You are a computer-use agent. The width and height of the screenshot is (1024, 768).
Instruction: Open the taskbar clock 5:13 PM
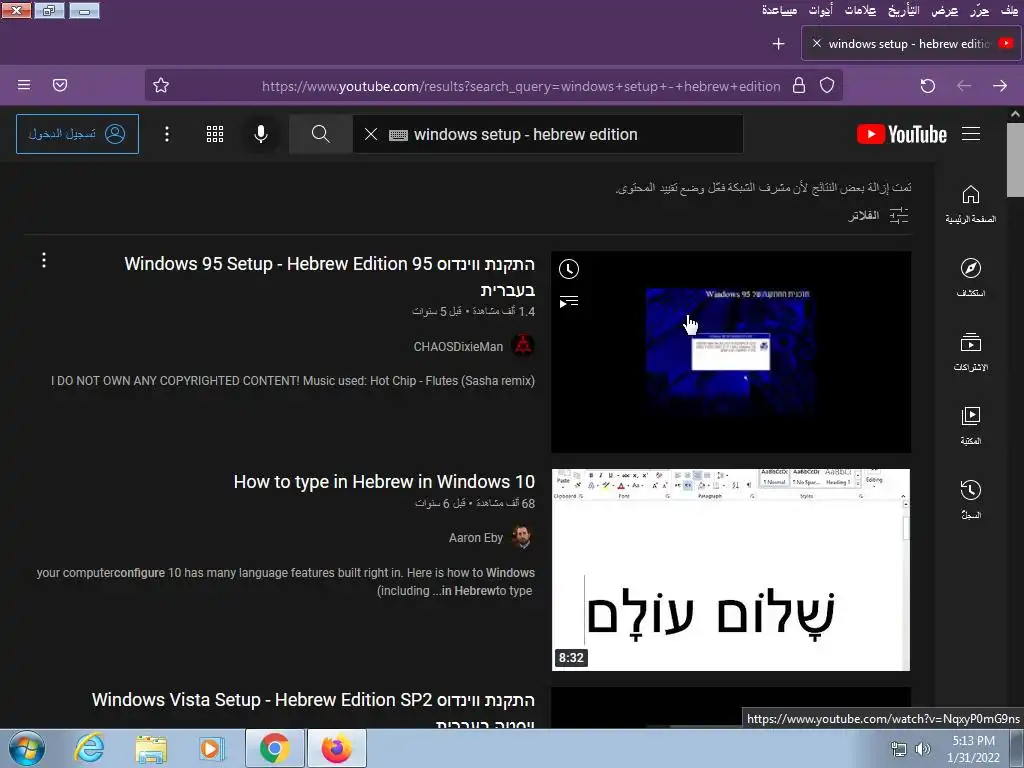(x=973, y=749)
